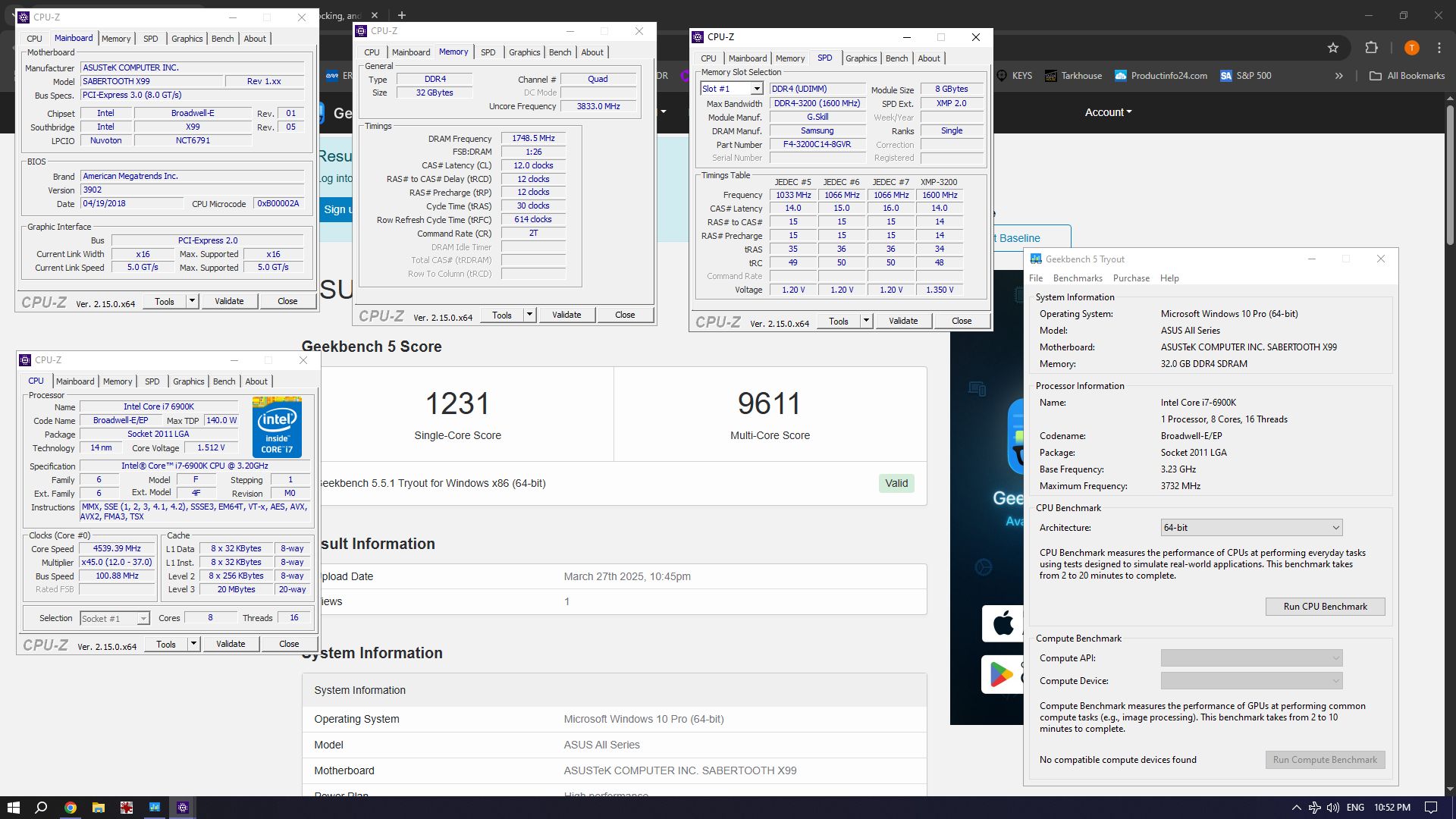
Task: Open the Benchmarks menu in Geekbench 5
Action: pyautogui.click(x=1078, y=278)
